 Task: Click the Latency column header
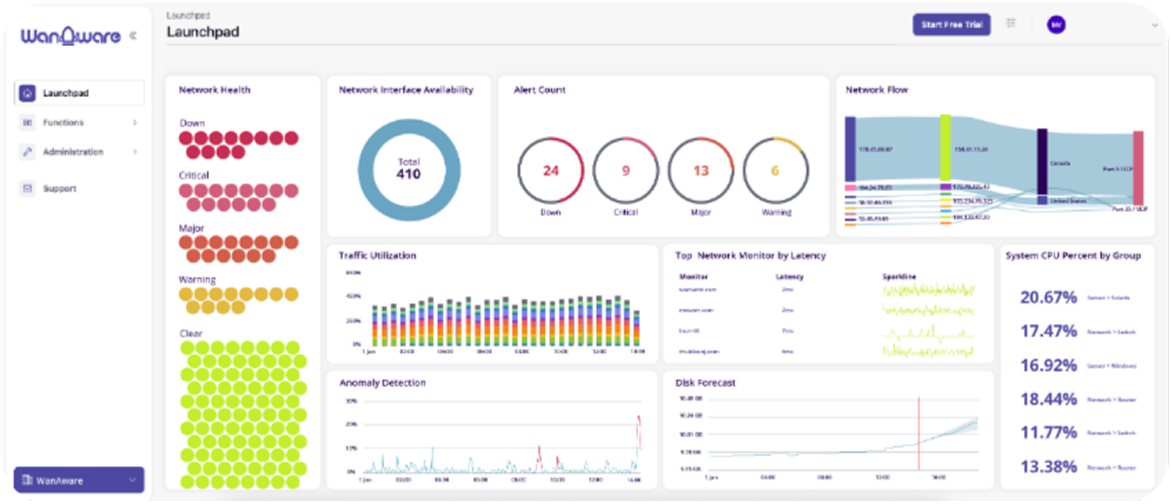788,276
